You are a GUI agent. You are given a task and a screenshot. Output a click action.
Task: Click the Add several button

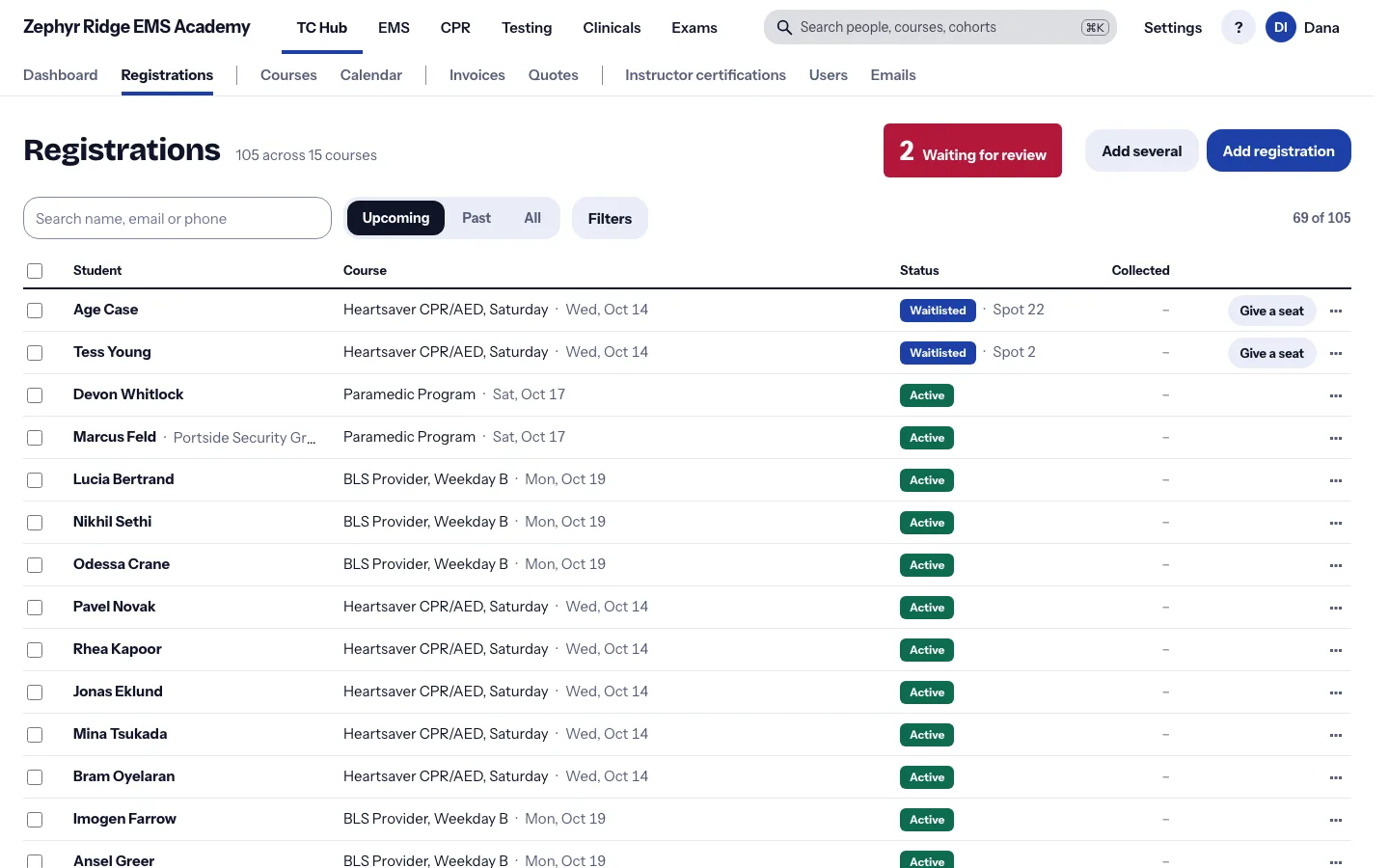pyautogui.click(x=1142, y=150)
